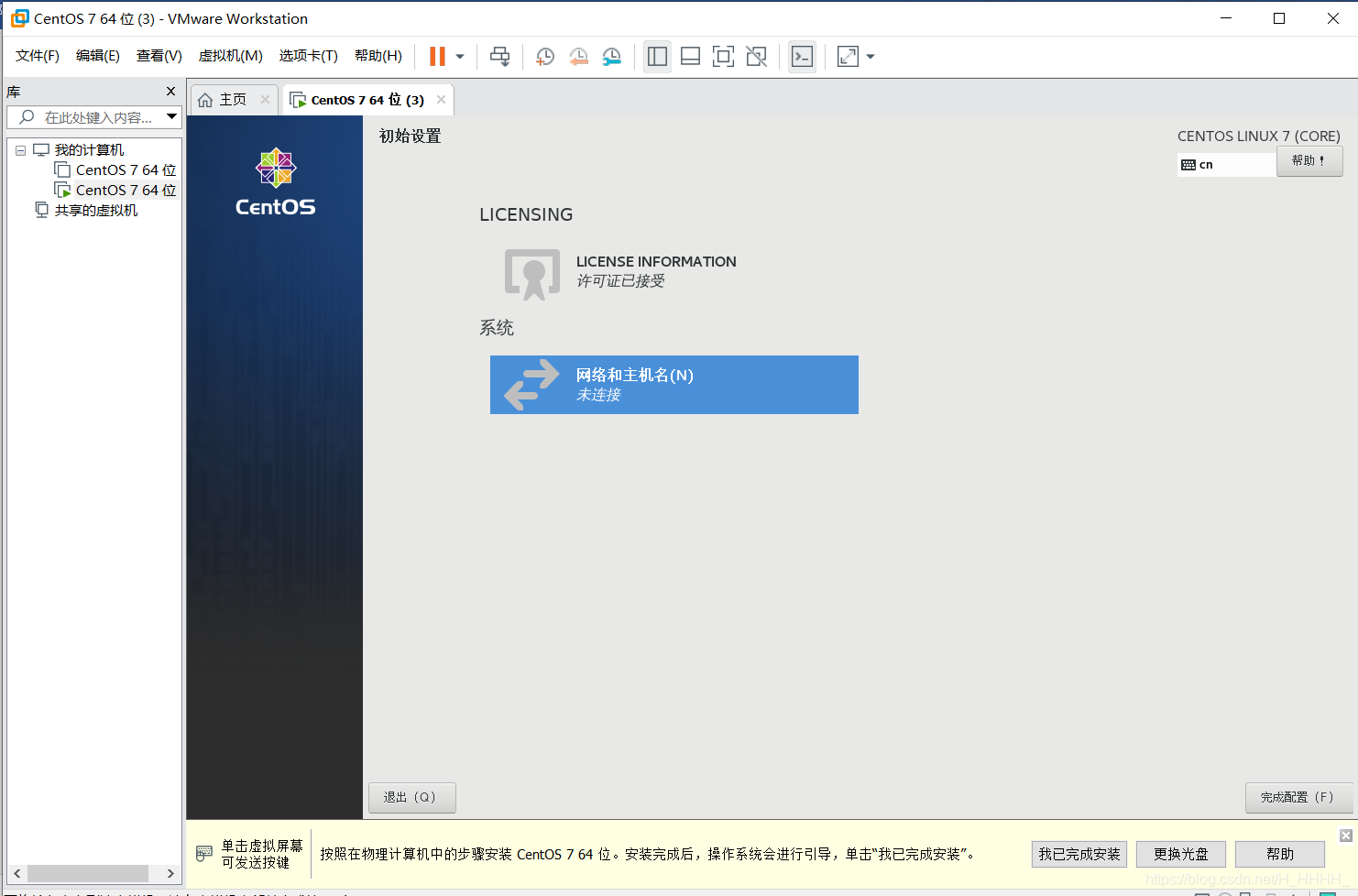Open 网络和主机名(N) settings

click(674, 385)
